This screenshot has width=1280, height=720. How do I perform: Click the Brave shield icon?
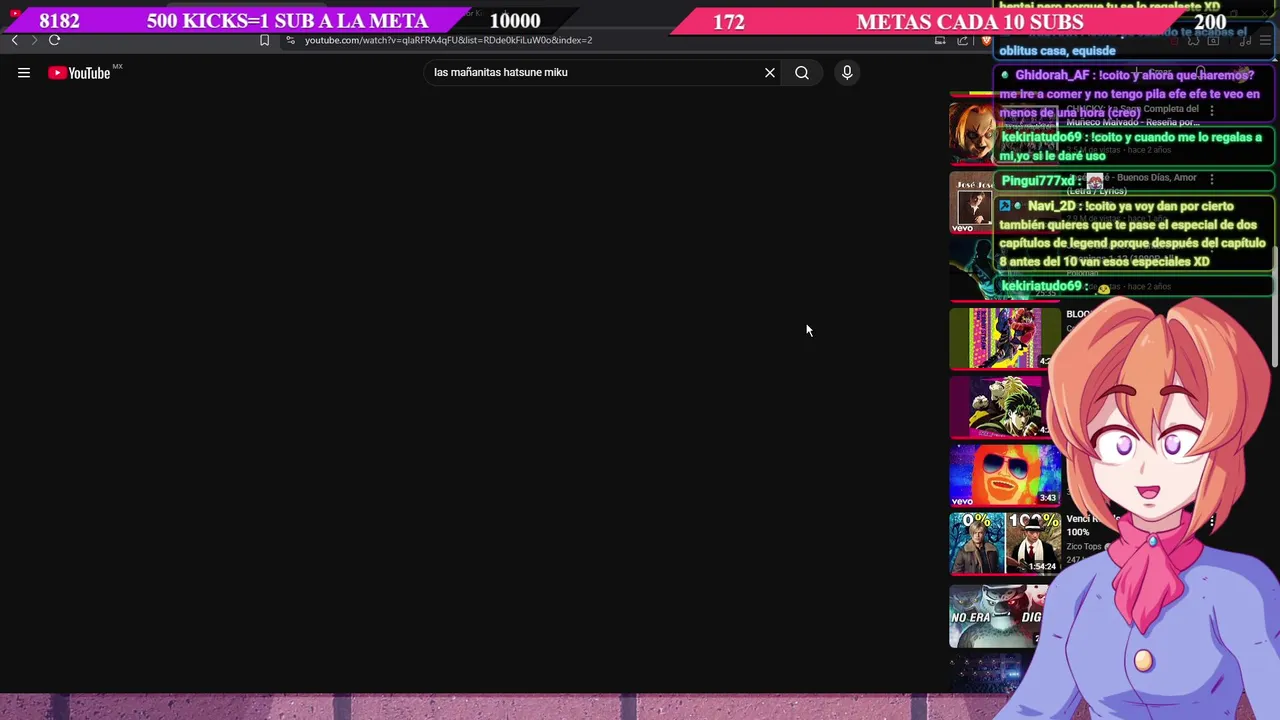[x=986, y=40]
